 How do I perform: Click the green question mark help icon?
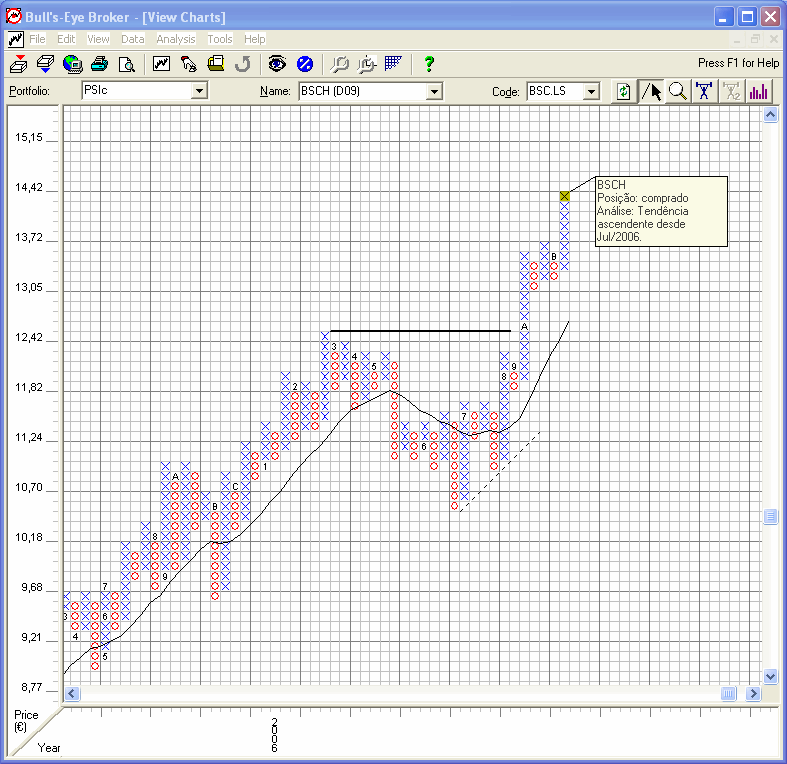click(x=429, y=64)
